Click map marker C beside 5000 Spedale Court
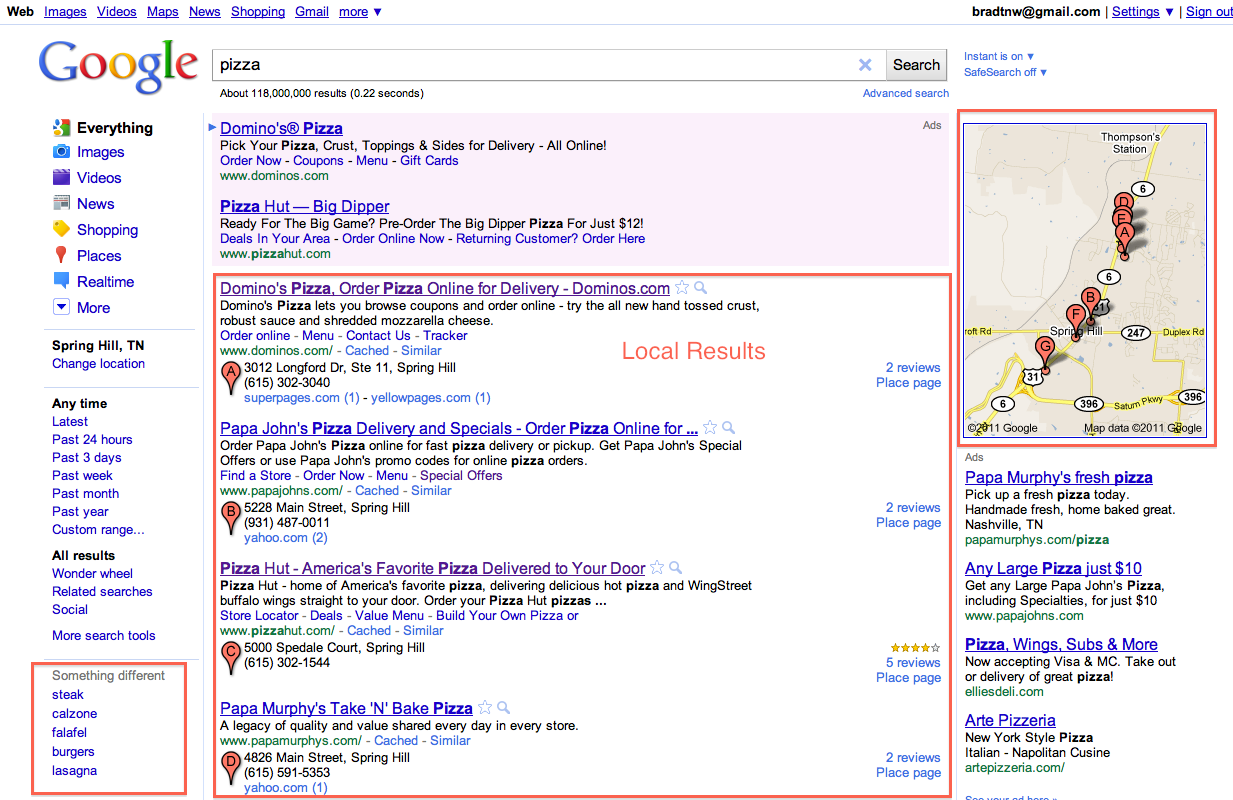Screen dimensions: 1233x800 [x=232, y=660]
